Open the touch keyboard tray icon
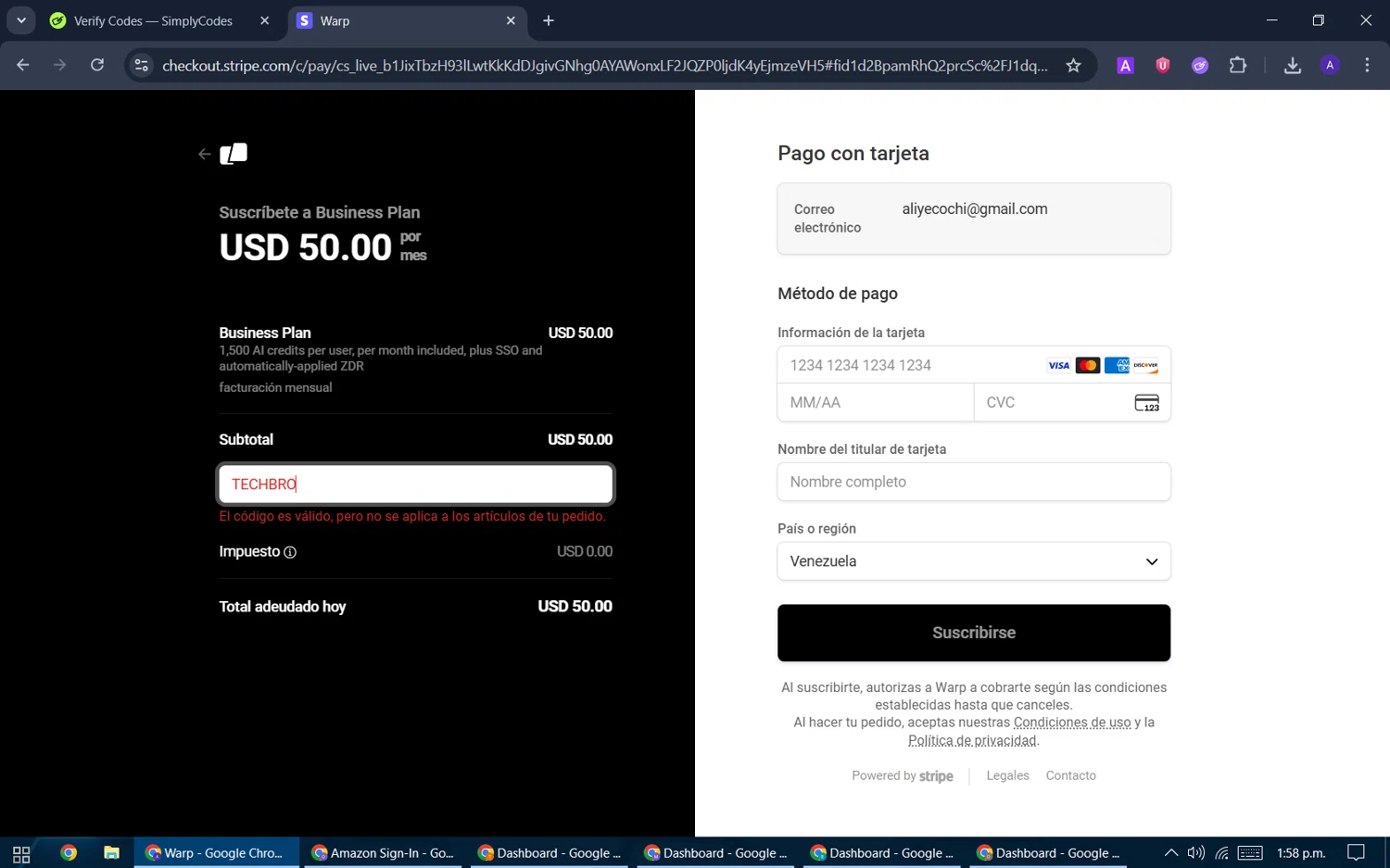Screen dimensions: 1390x868 (x=1250, y=853)
